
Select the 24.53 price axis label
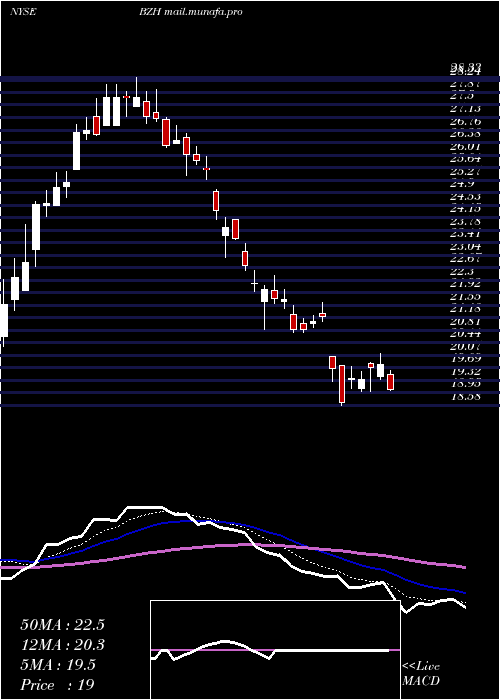(465, 196)
